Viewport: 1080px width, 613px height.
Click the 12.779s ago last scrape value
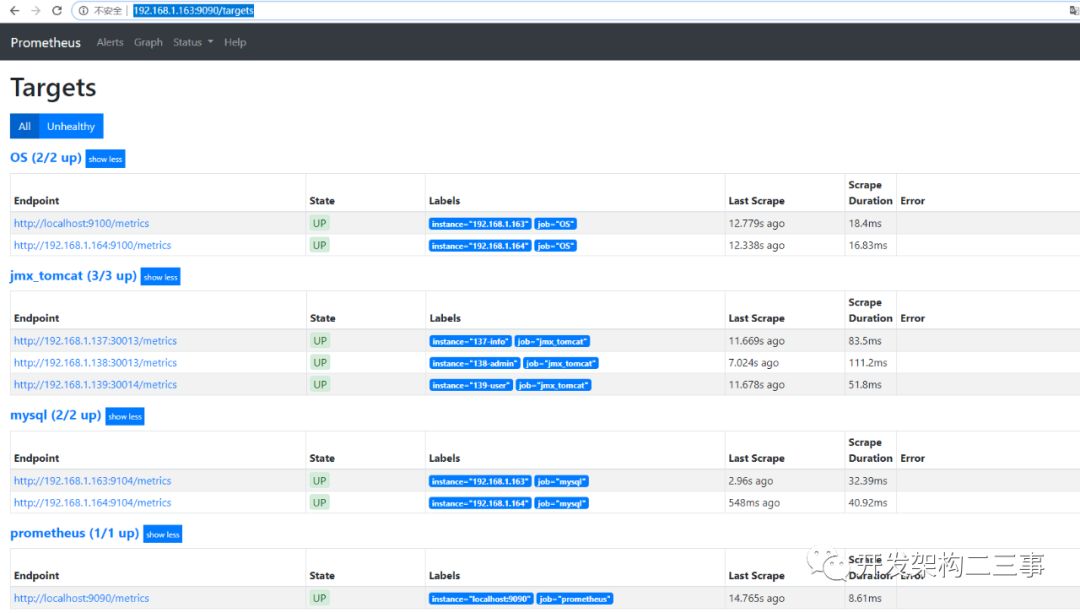756,223
